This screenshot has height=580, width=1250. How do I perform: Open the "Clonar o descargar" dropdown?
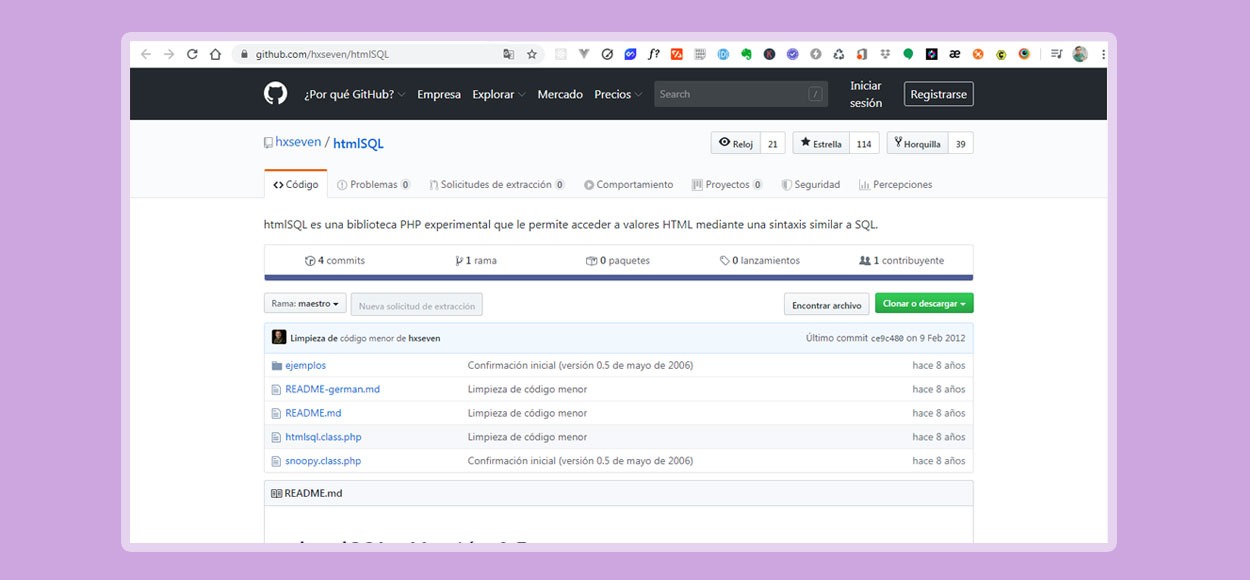point(924,303)
